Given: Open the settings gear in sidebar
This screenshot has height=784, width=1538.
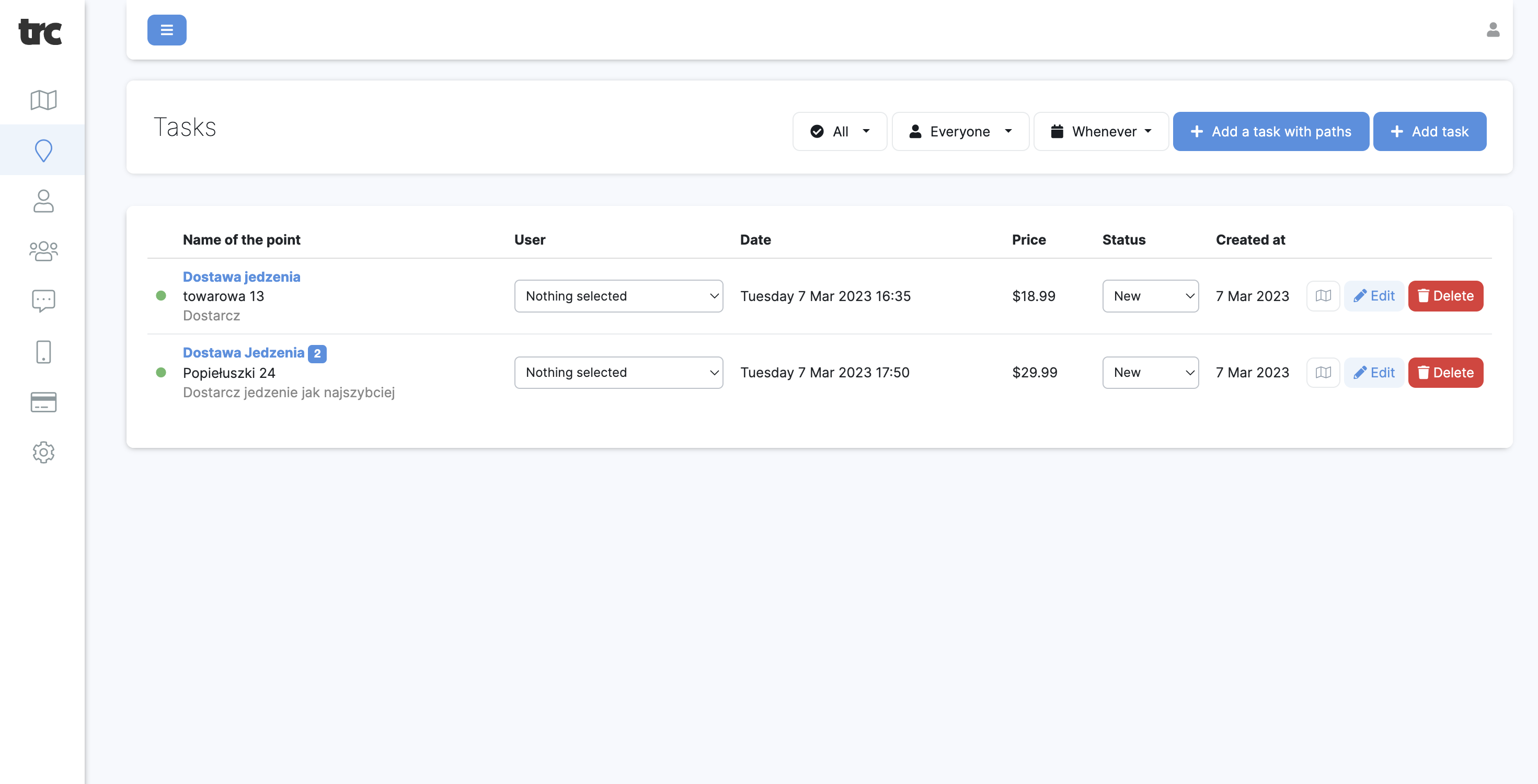Looking at the screenshot, I should pos(43,452).
